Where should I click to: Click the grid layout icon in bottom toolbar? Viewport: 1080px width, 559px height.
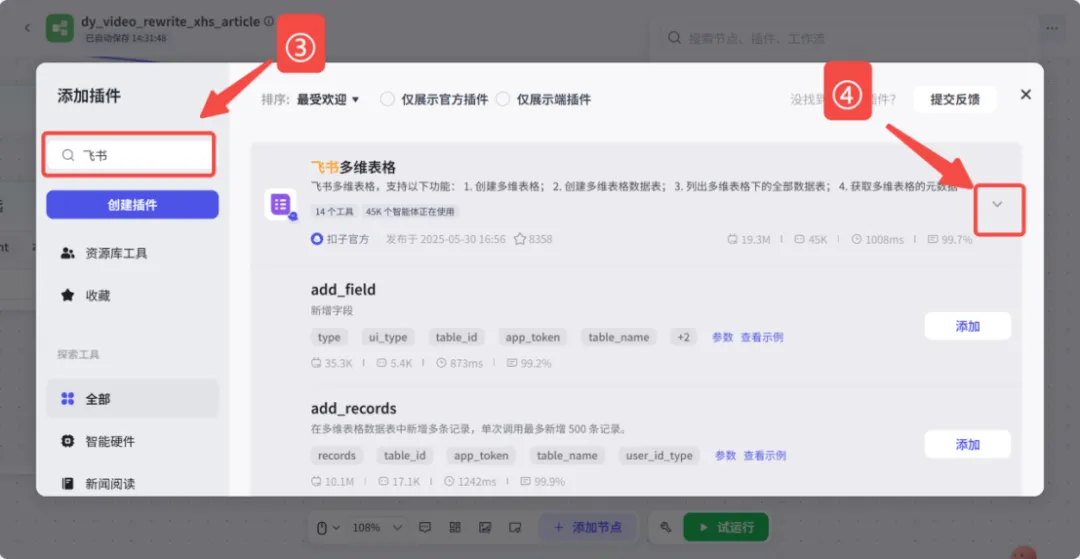pos(455,527)
